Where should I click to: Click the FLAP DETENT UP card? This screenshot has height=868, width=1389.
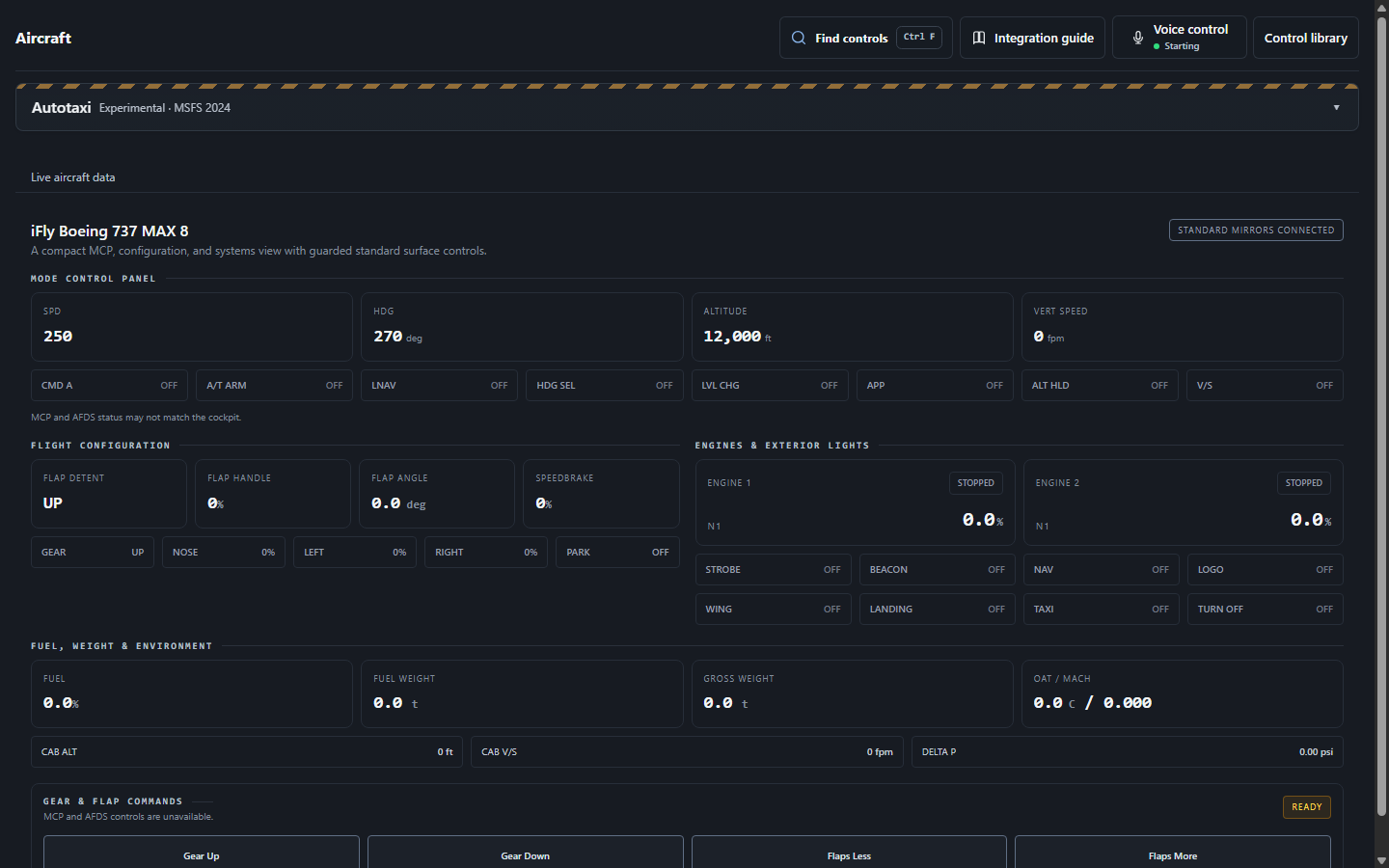[109, 494]
